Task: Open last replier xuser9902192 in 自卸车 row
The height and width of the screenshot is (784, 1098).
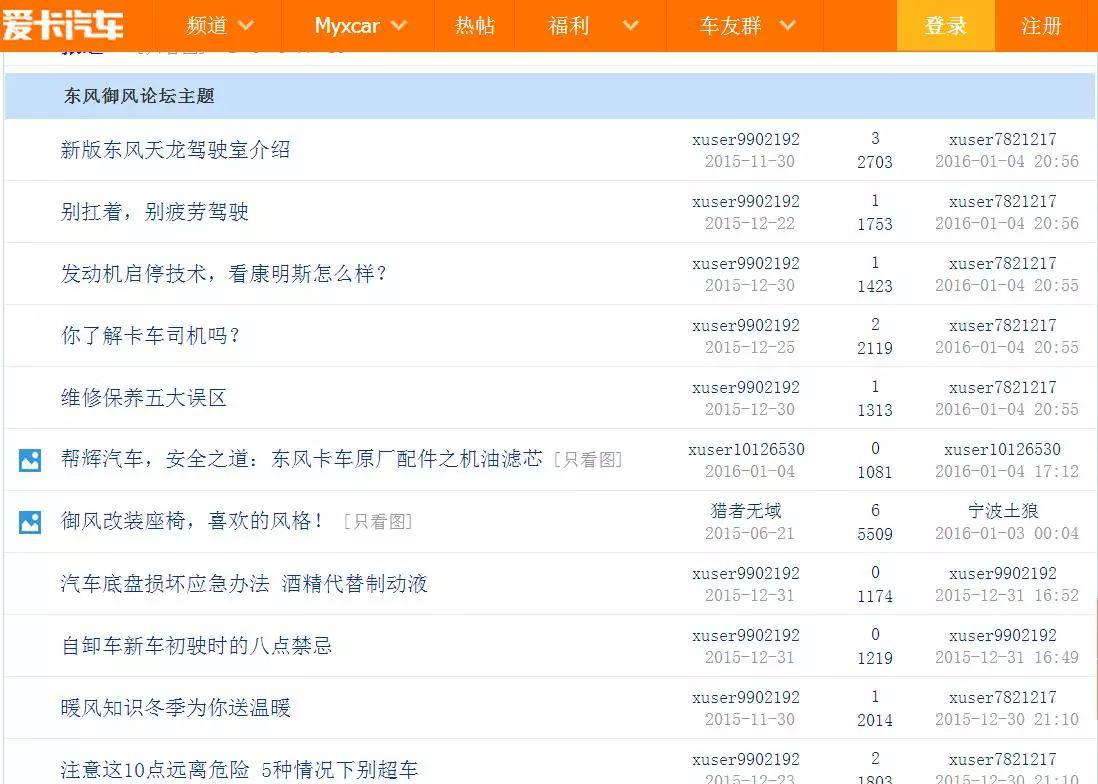Action: coord(1003,636)
